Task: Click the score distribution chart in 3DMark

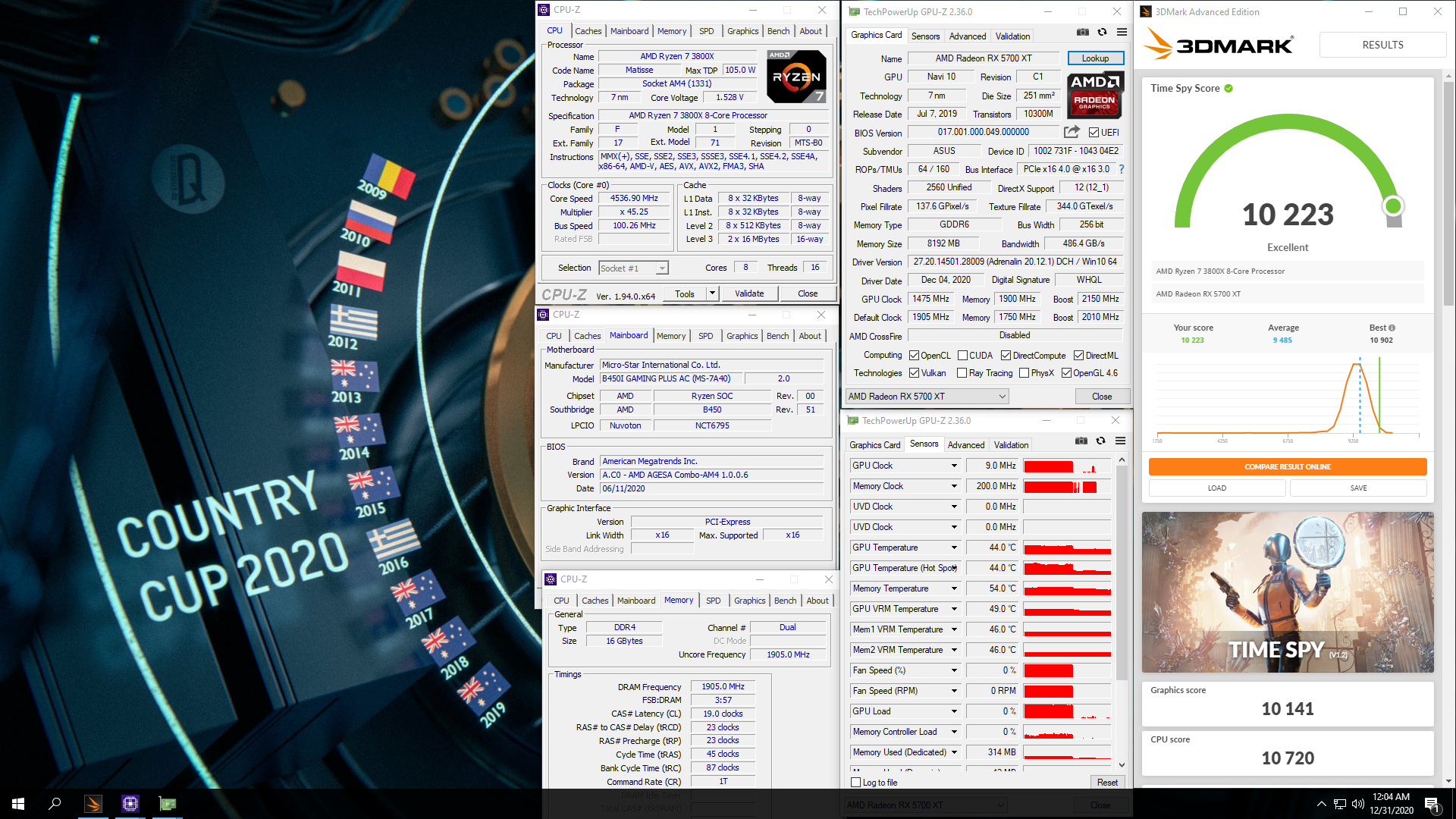Action: click(1288, 400)
